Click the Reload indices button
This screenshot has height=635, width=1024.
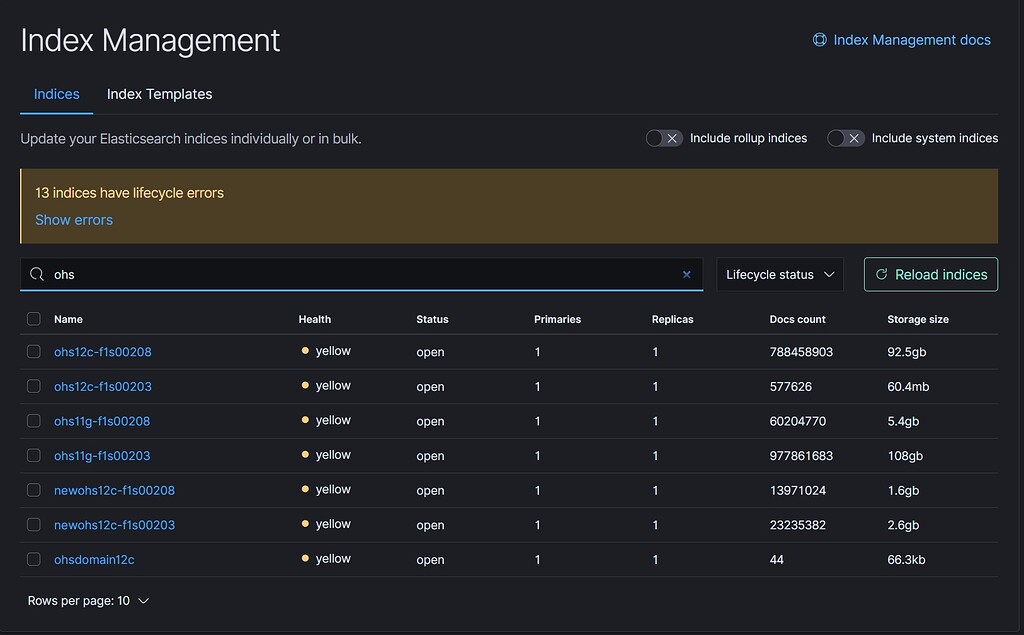point(931,274)
